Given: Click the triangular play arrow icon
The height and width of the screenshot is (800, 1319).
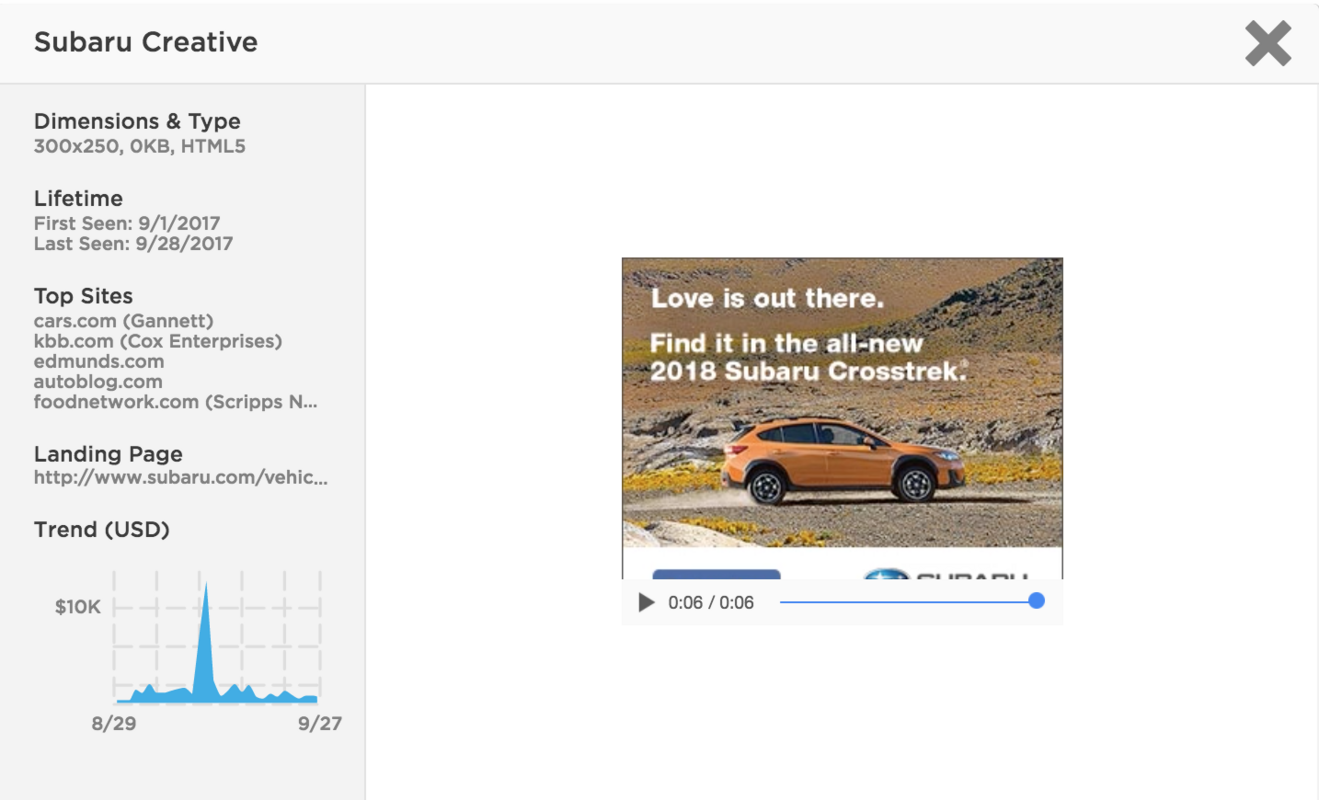Looking at the screenshot, I should [x=645, y=601].
